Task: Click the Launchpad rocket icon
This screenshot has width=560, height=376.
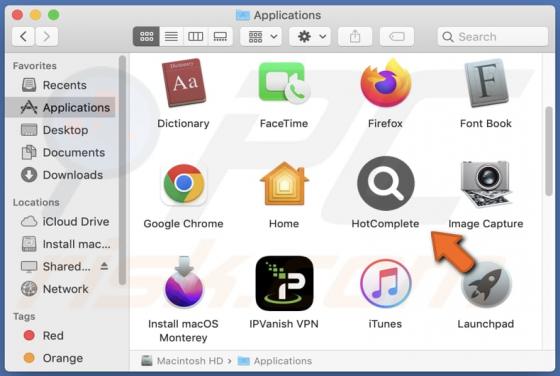Action: tap(486, 285)
